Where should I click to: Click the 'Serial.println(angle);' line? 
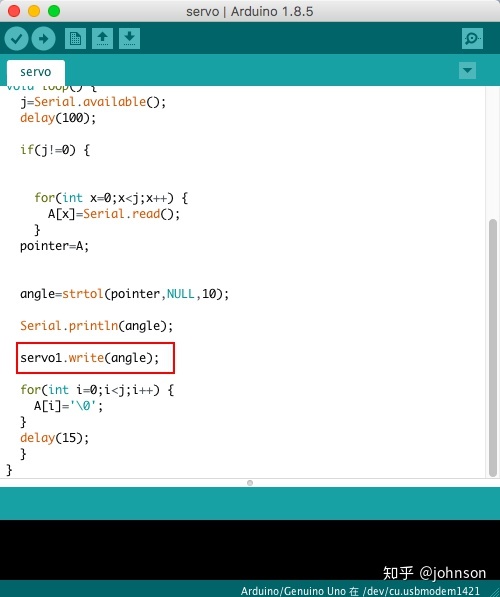click(96, 326)
